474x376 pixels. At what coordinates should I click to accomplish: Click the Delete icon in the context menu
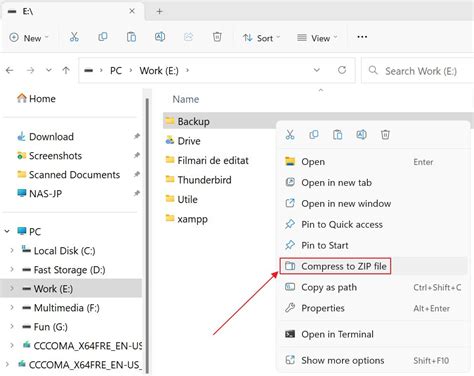click(385, 135)
